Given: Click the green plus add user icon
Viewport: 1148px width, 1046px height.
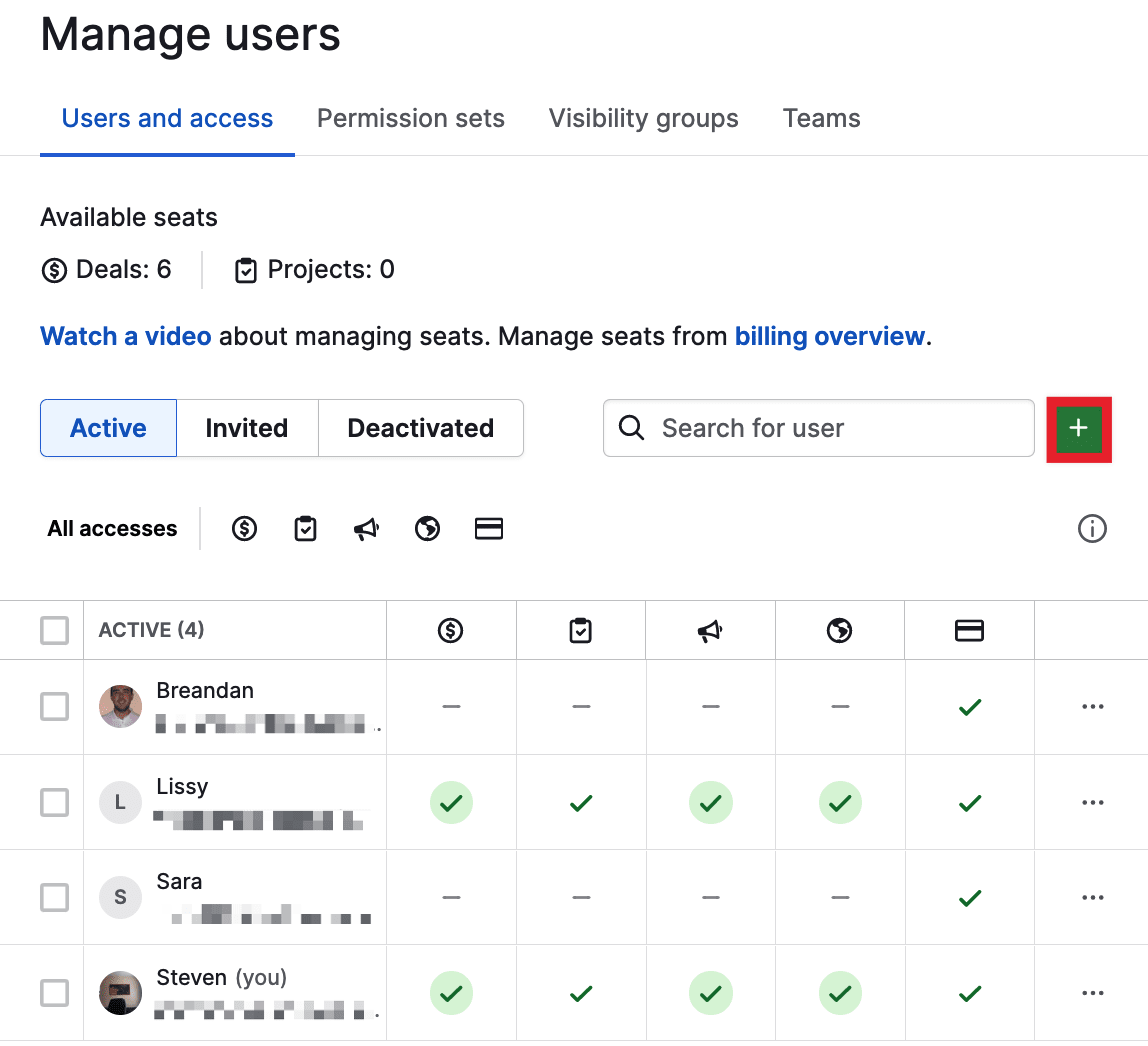Looking at the screenshot, I should (1078, 428).
